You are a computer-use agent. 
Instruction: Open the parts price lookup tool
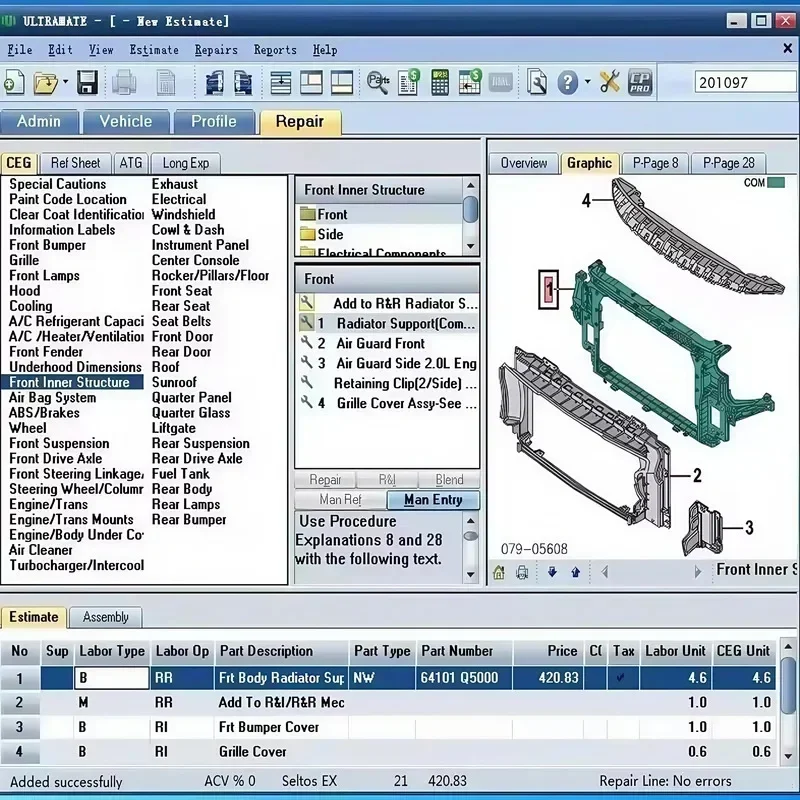click(x=378, y=83)
